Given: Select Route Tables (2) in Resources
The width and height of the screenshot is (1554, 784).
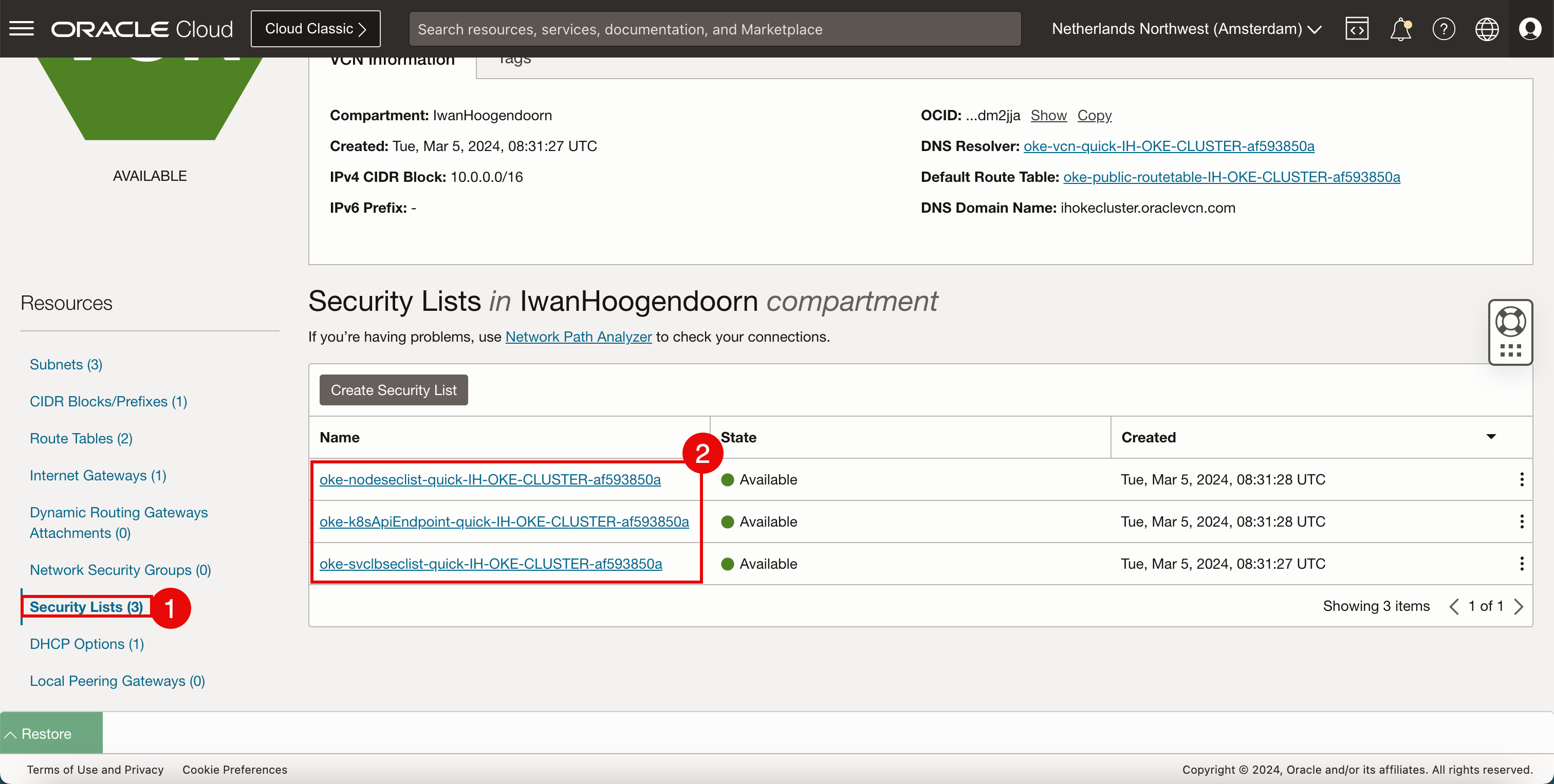Looking at the screenshot, I should 81,438.
